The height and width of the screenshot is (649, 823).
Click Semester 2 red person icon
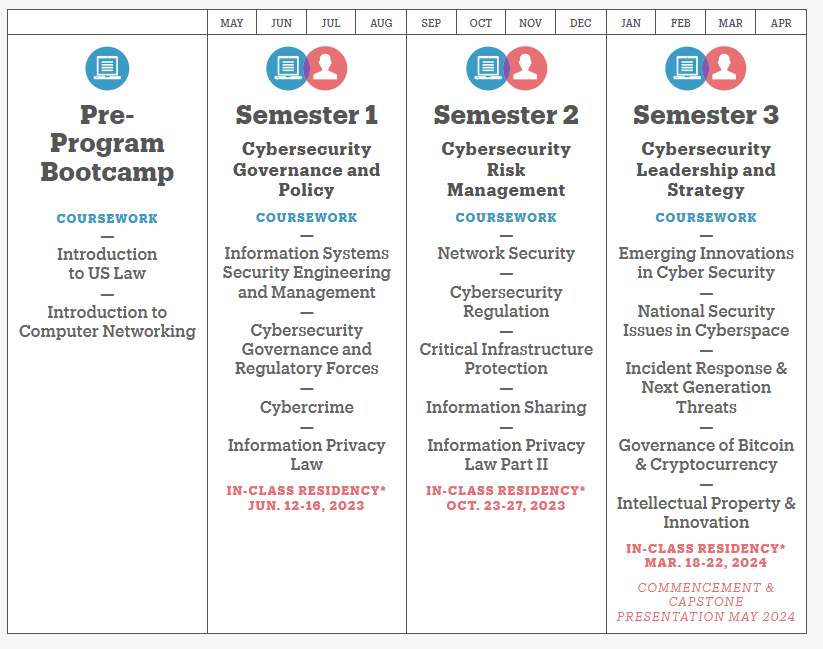tap(528, 68)
